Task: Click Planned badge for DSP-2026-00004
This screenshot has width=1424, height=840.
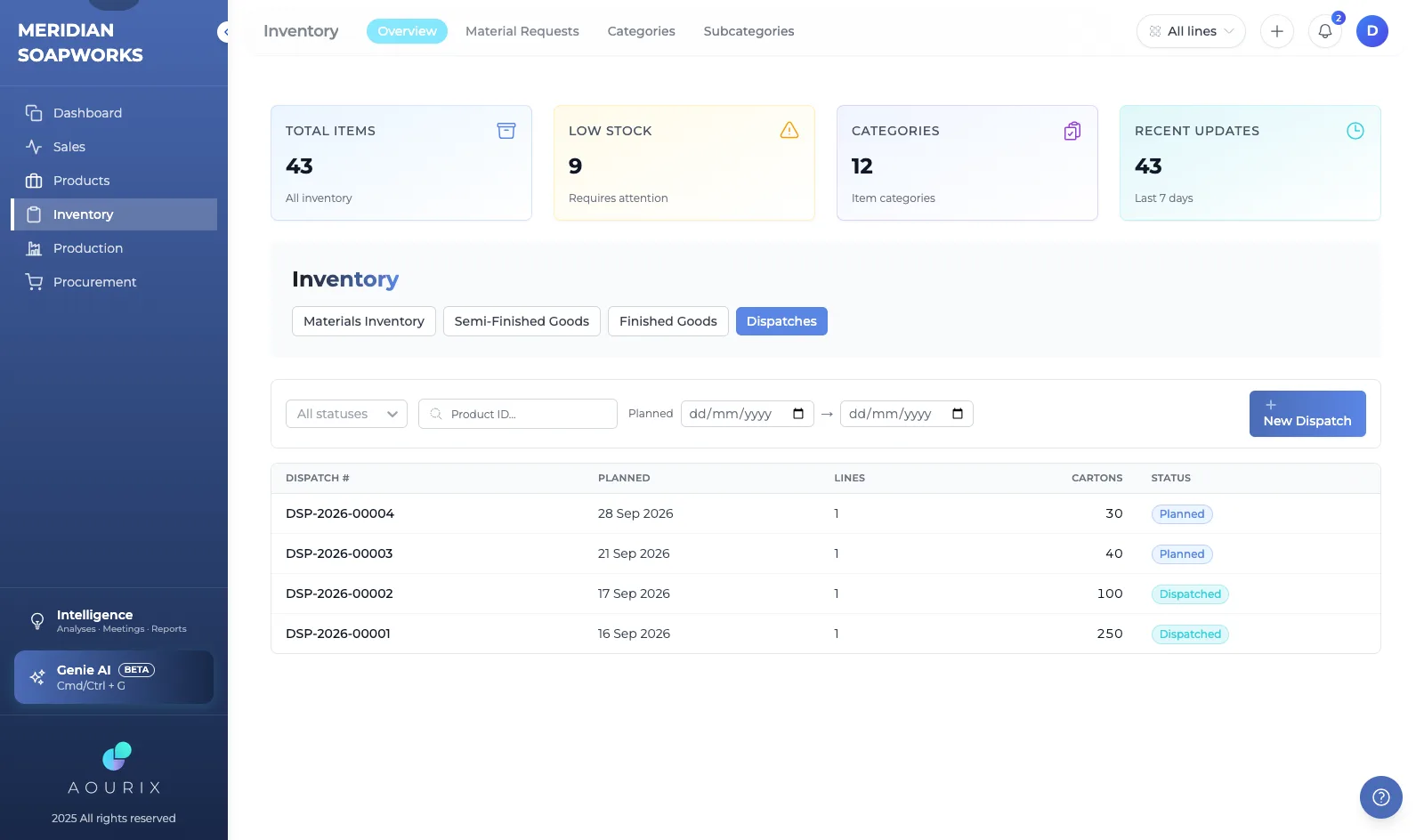Action: (x=1182, y=514)
